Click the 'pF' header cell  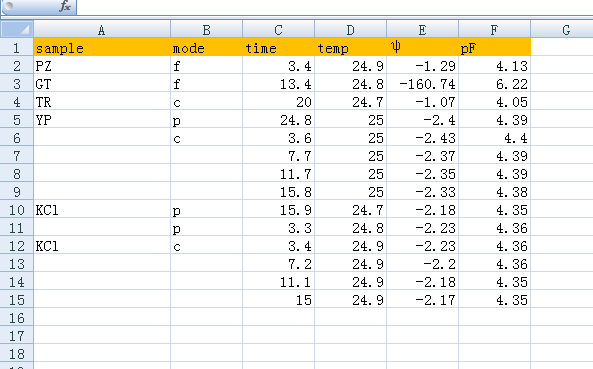click(x=494, y=48)
